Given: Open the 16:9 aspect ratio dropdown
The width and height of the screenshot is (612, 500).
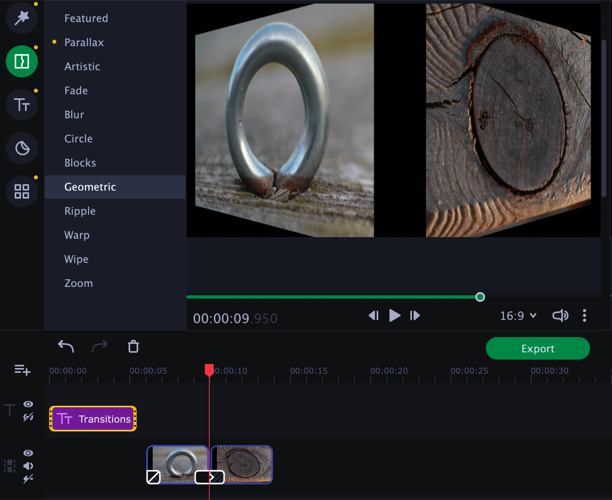Looking at the screenshot, I should coord(518,316).
